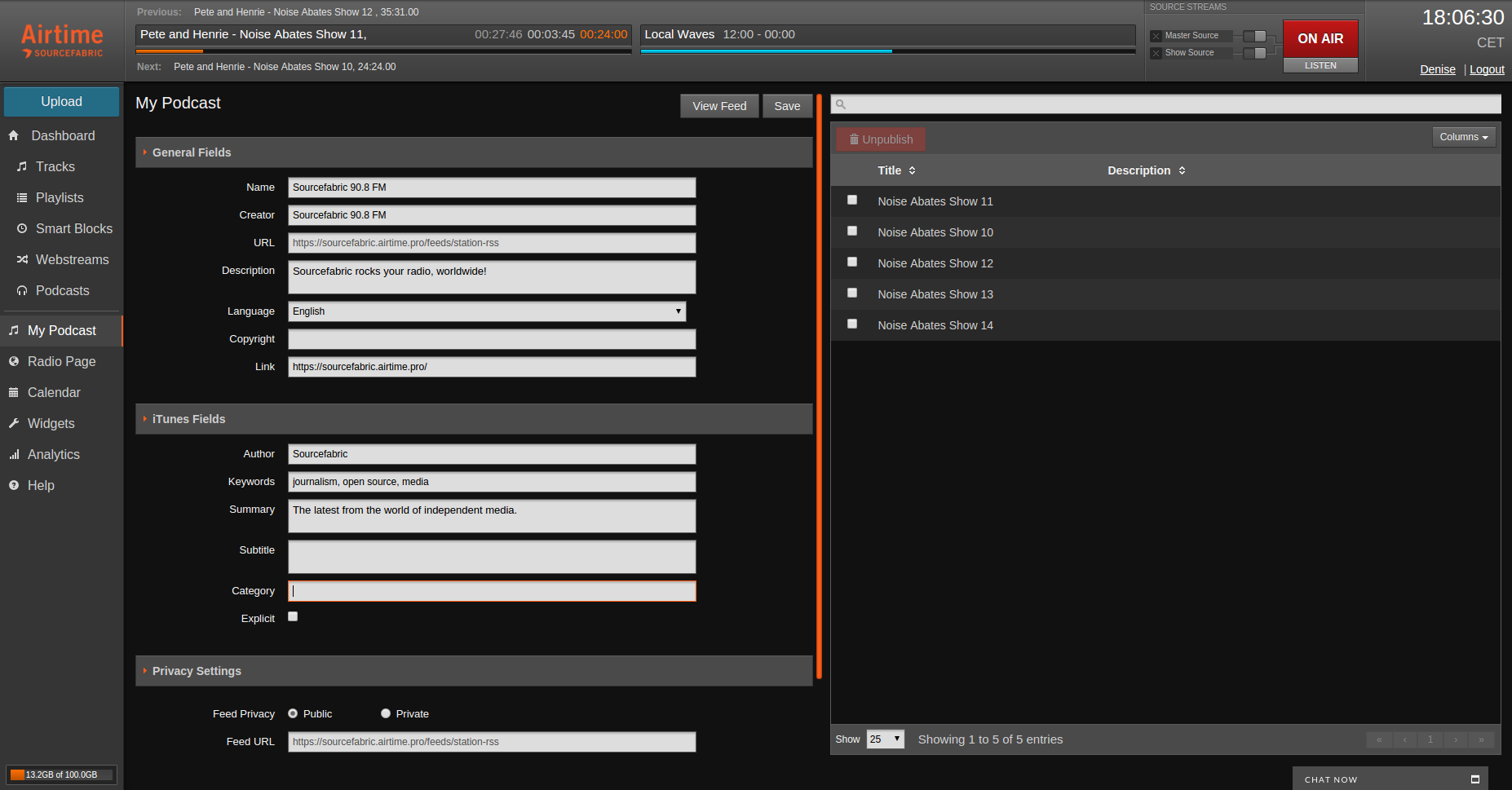The height and width of the screenshot is (790, 1512).
Task: Go to Radio Page in sidebar
Action: click(x=61, y=362)
